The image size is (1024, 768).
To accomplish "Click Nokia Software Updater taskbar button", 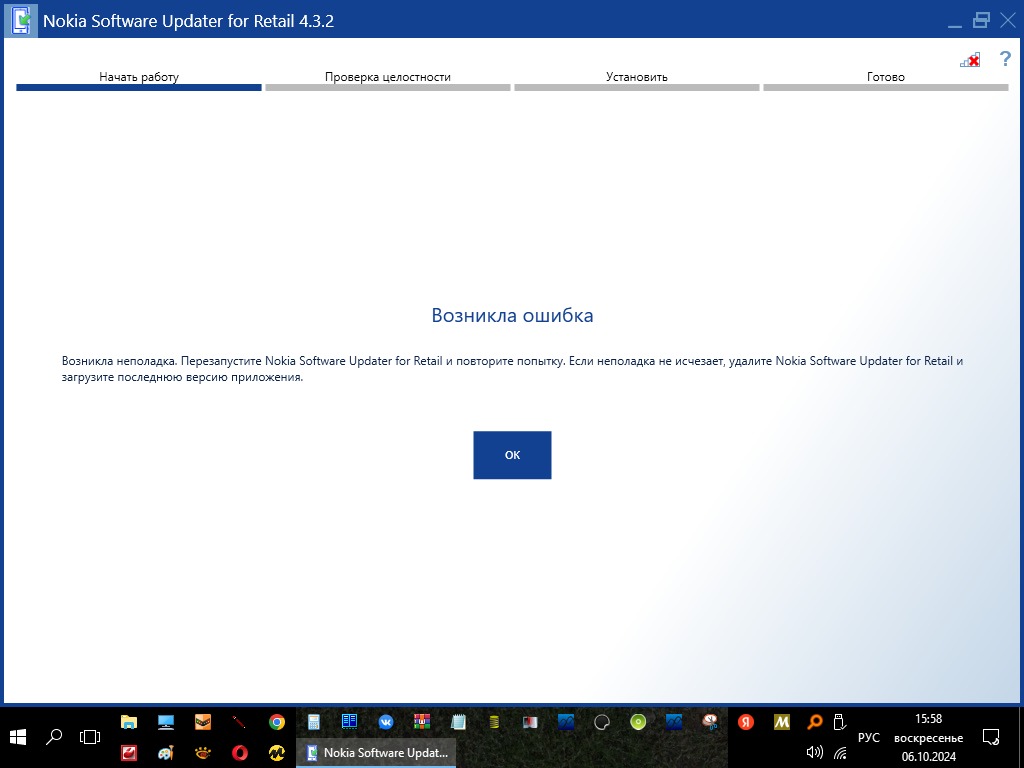I will pos(376,752).
